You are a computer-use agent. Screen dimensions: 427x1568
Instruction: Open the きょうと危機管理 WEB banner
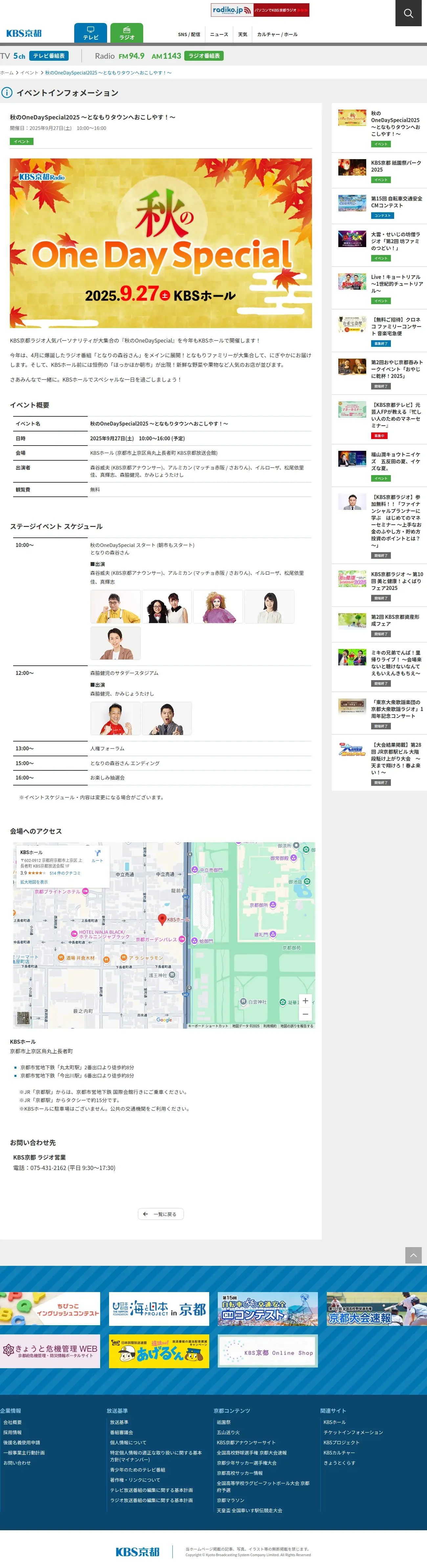click(50, 1351)
